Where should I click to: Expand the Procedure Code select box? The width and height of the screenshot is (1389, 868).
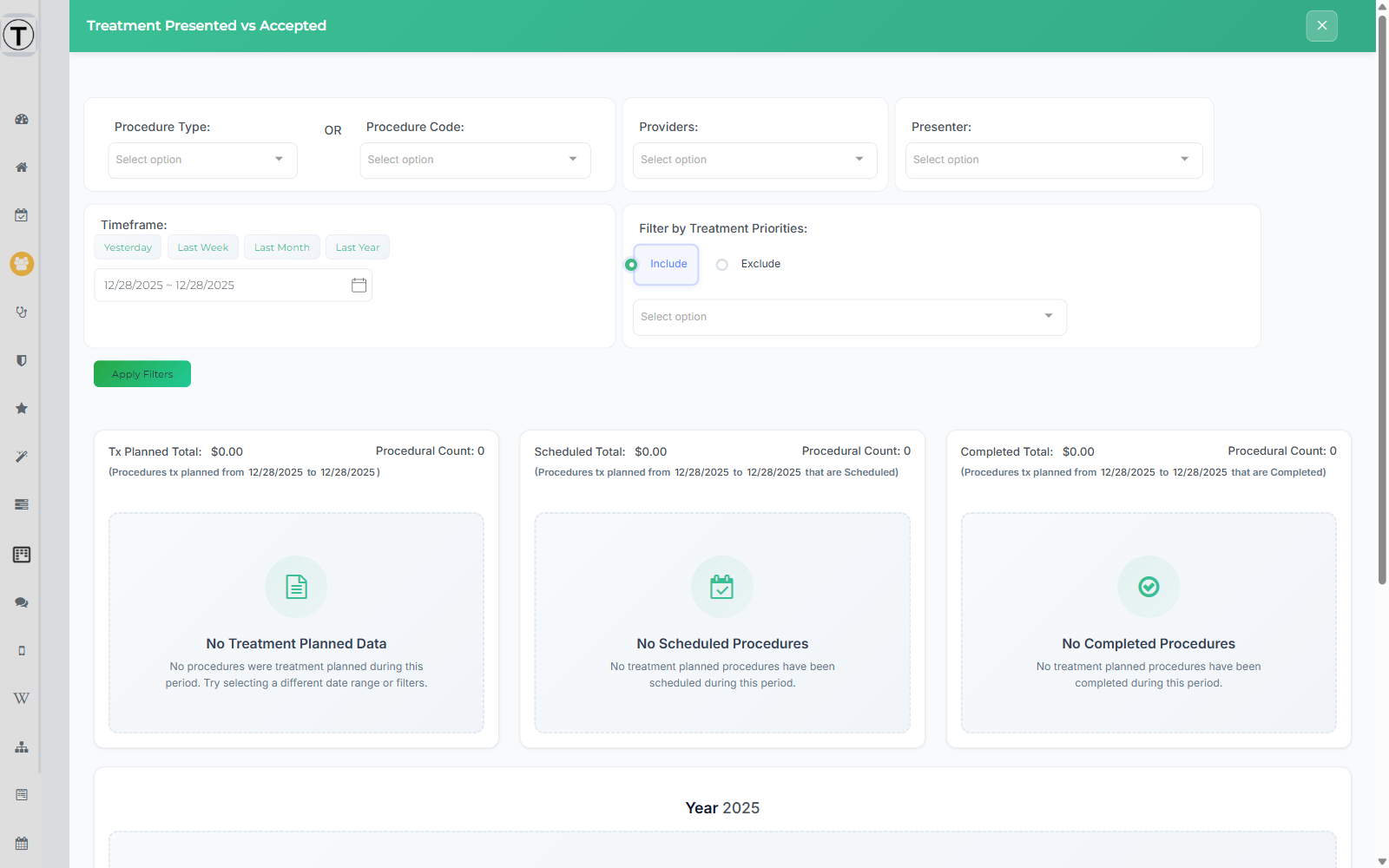tap(475, 160)
